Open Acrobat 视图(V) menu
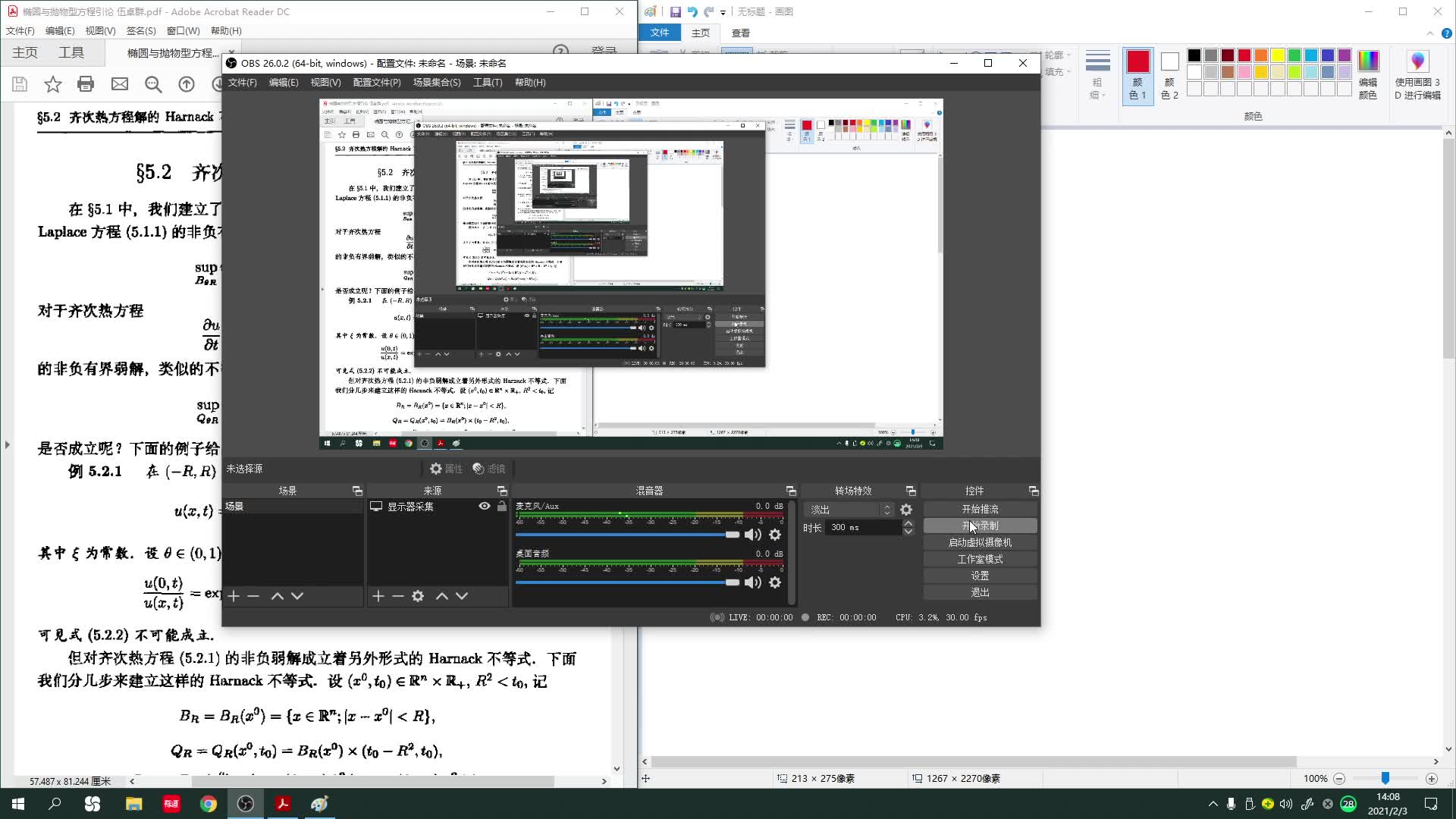Image resolution: width=1456 pixels, height=819 pixels. click(x=100, y=31)
